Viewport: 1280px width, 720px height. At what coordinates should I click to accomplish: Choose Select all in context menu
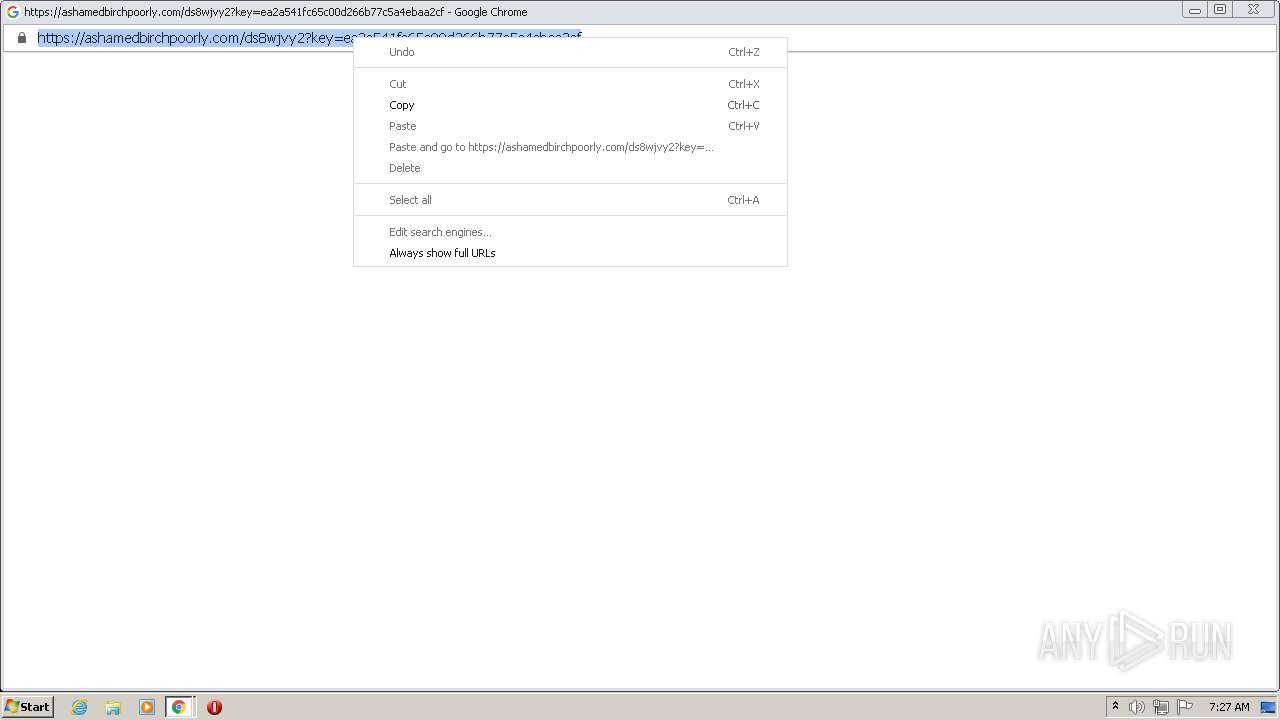[x=570, y=200]
